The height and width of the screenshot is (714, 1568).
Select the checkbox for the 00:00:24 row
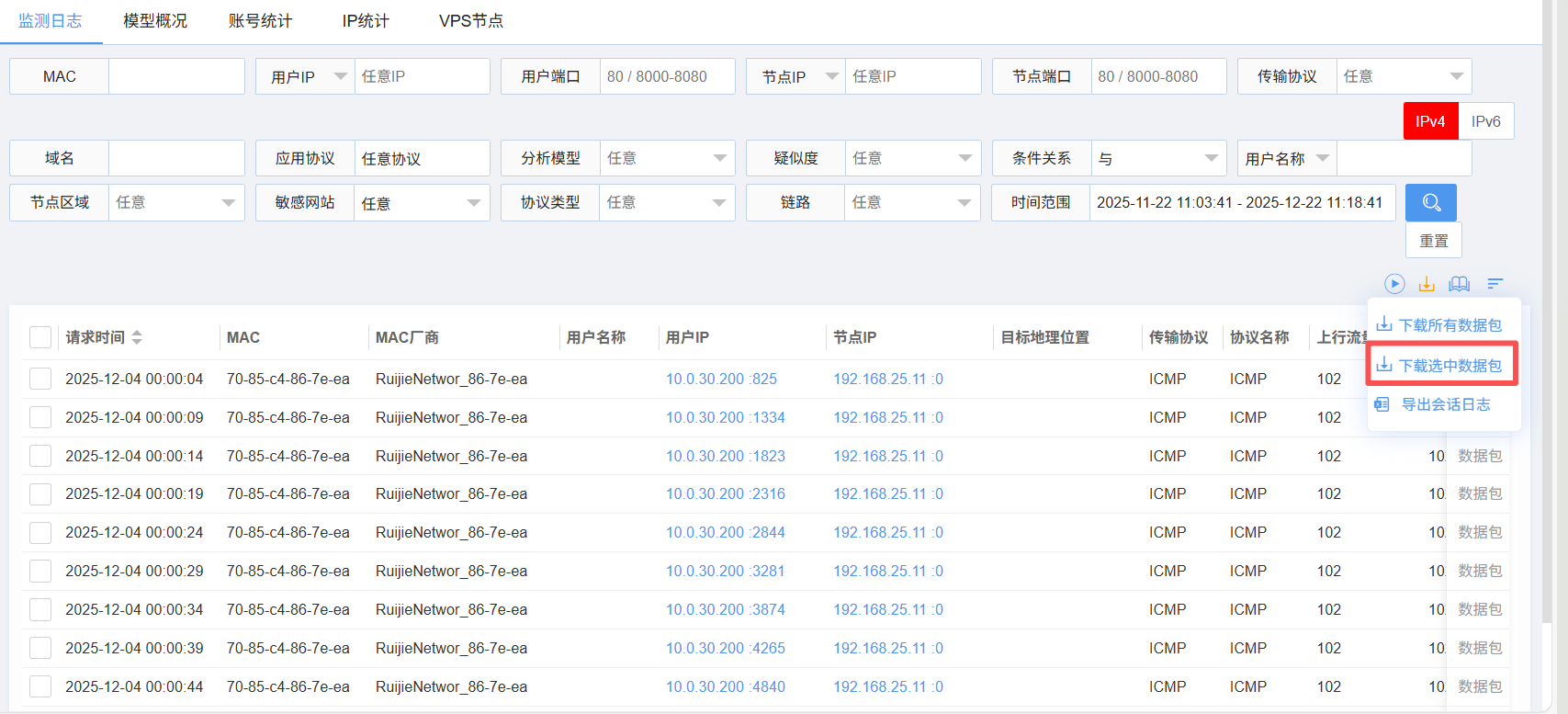pyautogui.click(x=40, y=533)
